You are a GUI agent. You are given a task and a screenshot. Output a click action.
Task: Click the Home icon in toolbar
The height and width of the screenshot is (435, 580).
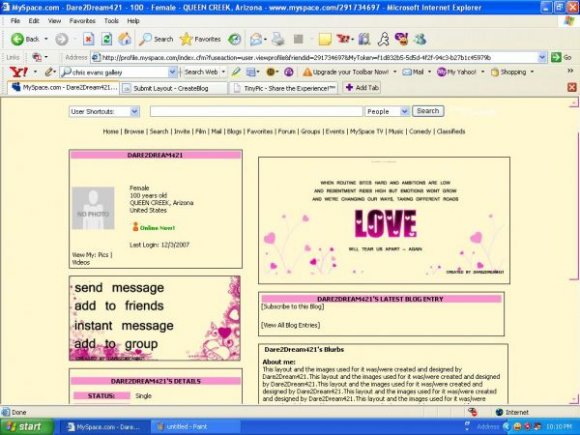(x=125, y=39)
